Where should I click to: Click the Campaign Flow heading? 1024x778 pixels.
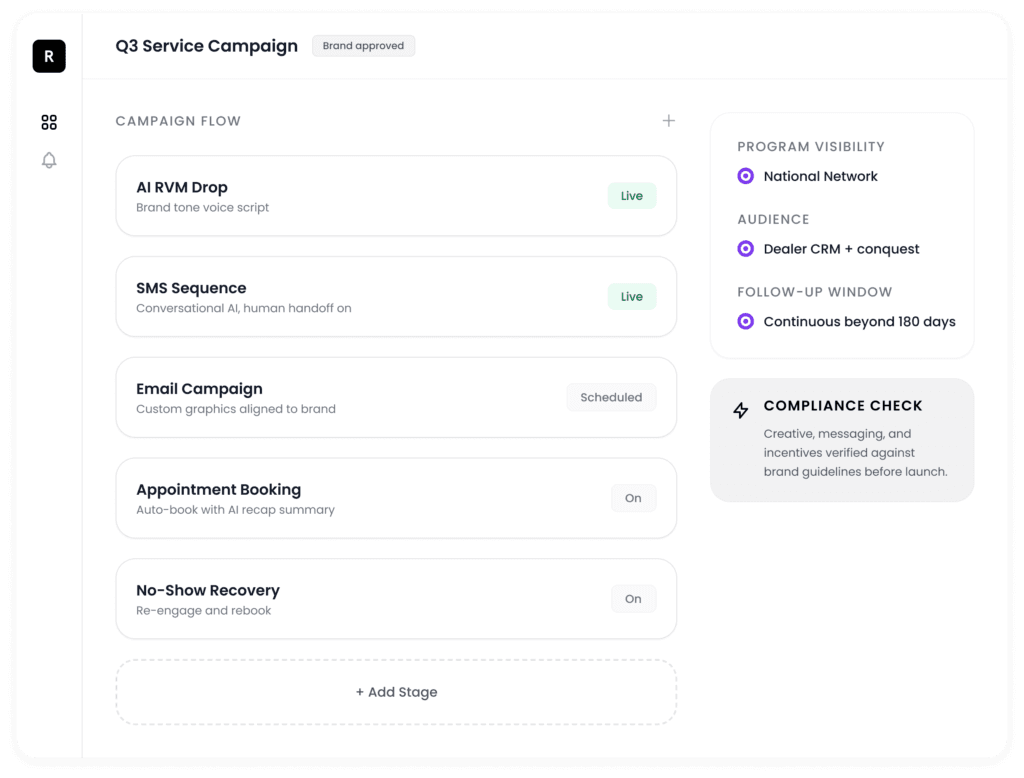pyautogui.click(x=178, y=121)
